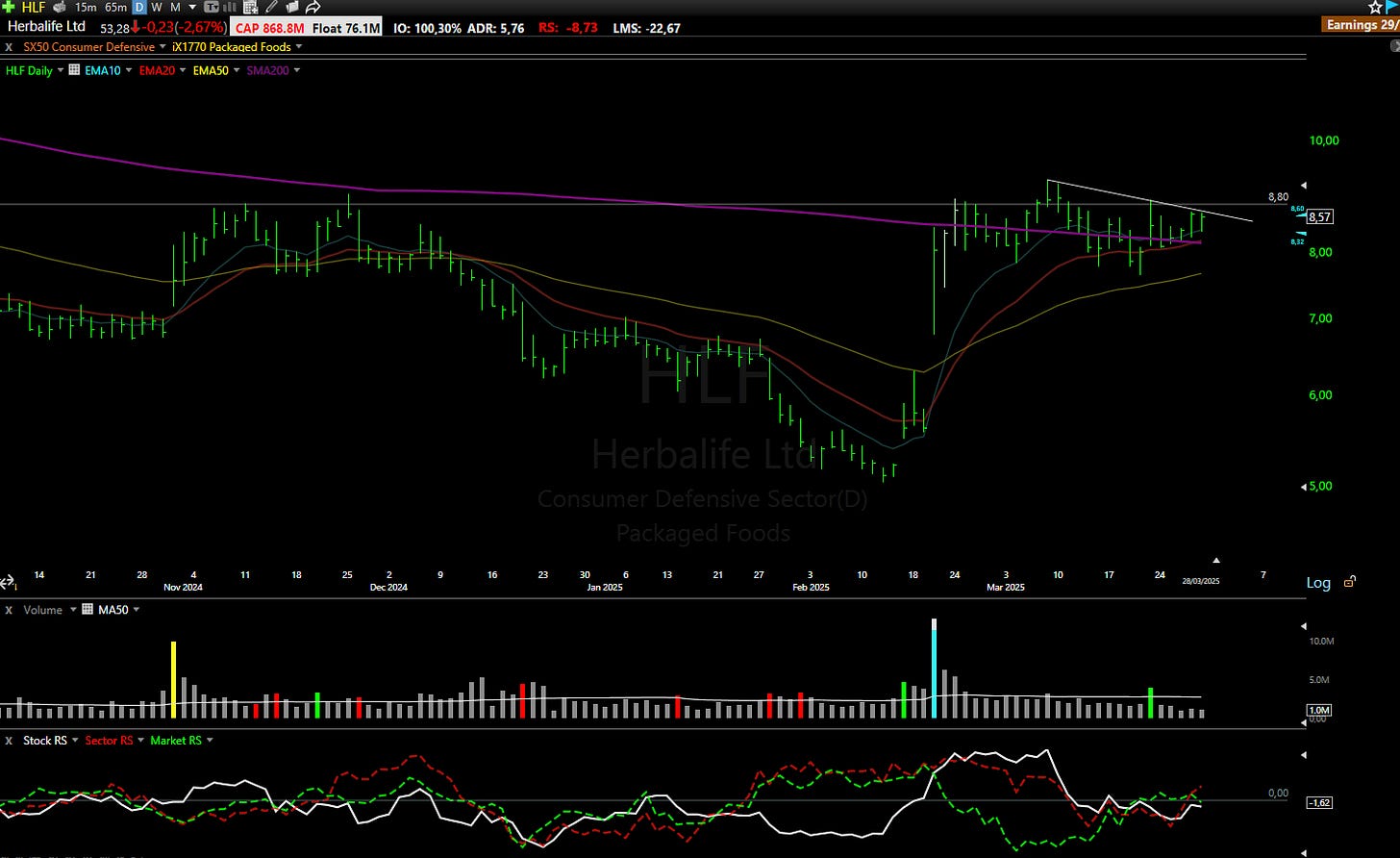Click the Float 76.1M label
The height and width of the screenshot is (858, 1400).
click(x=346, y=28)
